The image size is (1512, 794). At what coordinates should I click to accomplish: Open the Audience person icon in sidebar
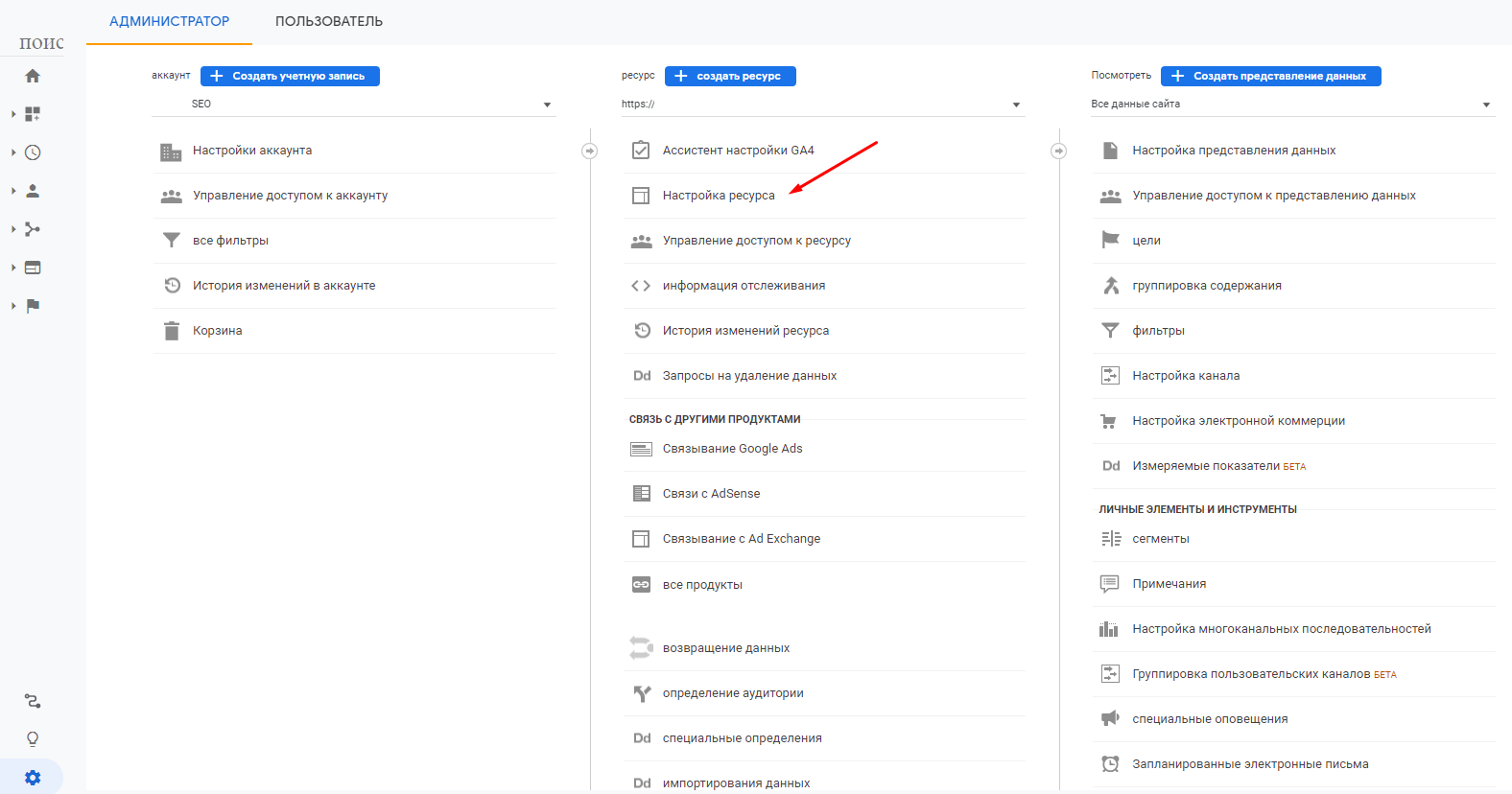pyautogui.click(x=33, y=191)
